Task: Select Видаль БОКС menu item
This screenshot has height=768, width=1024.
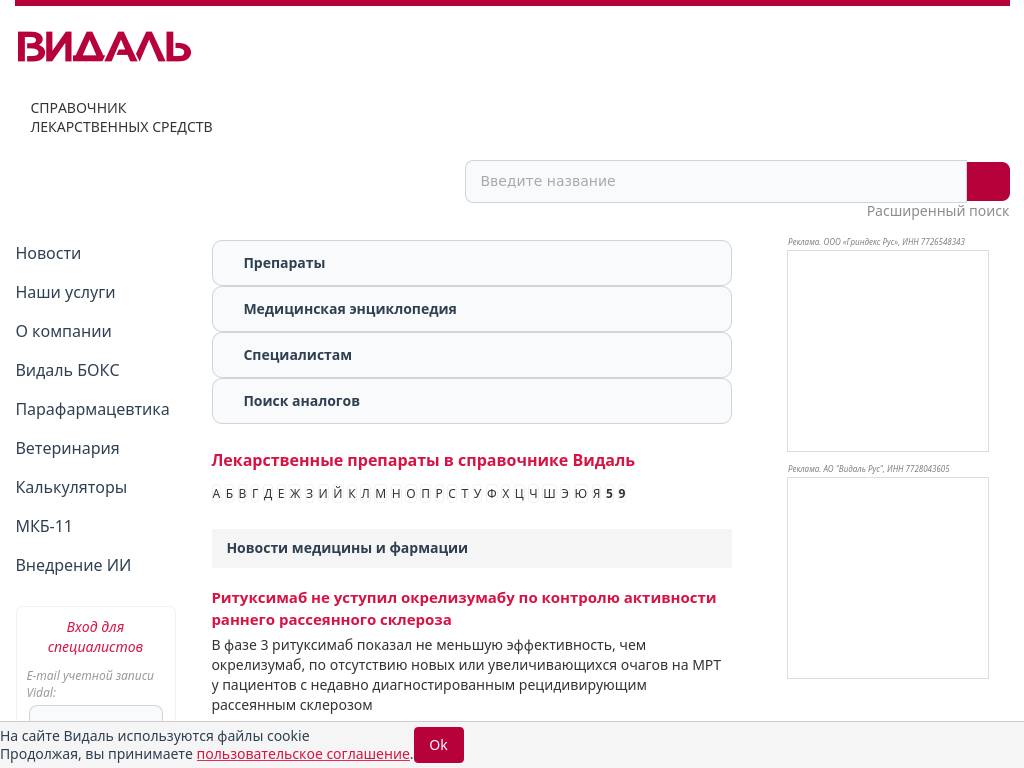Action: click(x=67, y=370)
